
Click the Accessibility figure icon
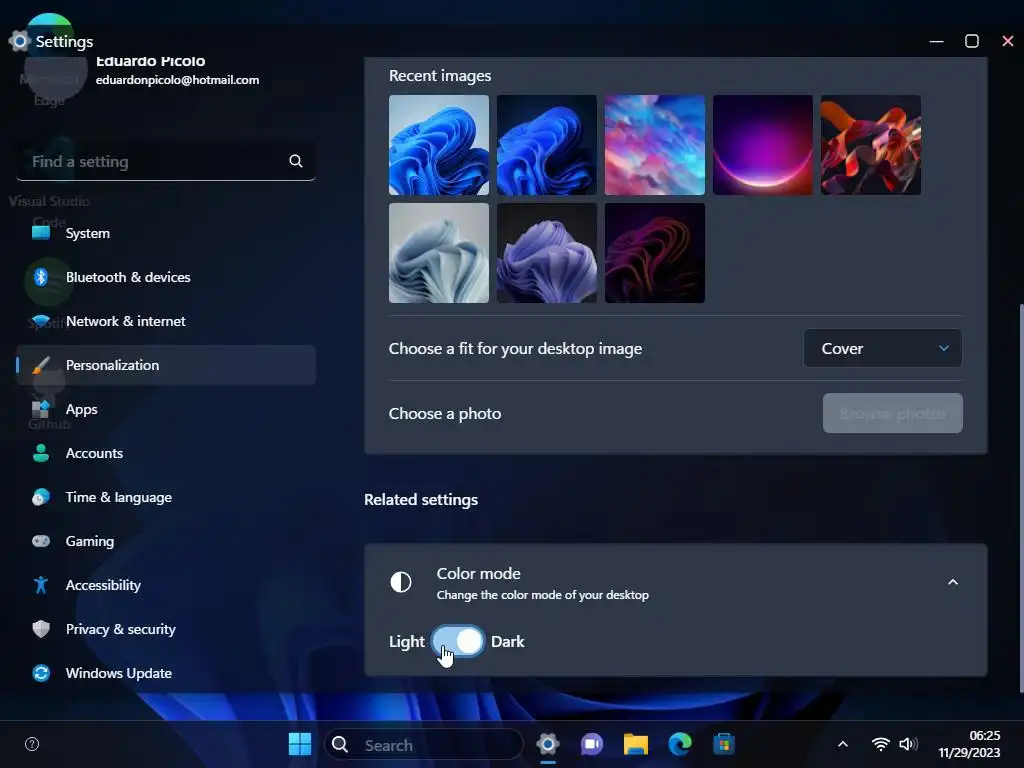click(41, 584)
